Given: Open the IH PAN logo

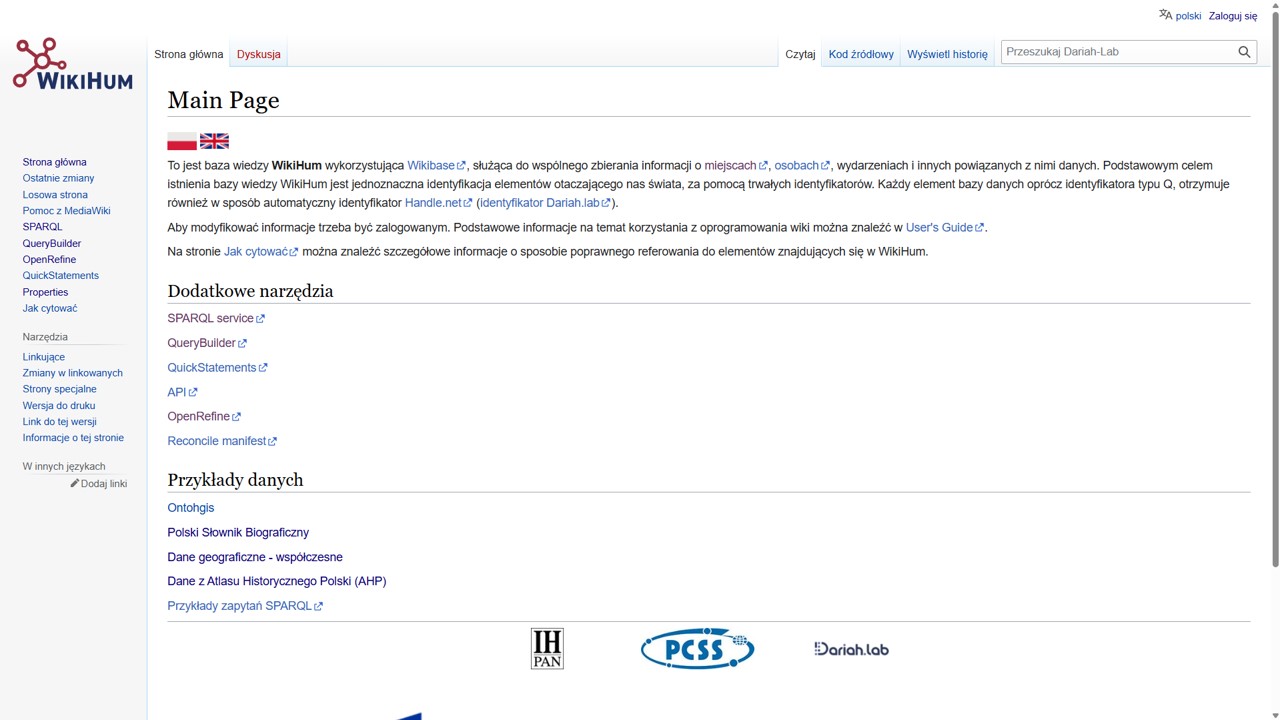Looking at the screenshot, I should coord(547,649).
